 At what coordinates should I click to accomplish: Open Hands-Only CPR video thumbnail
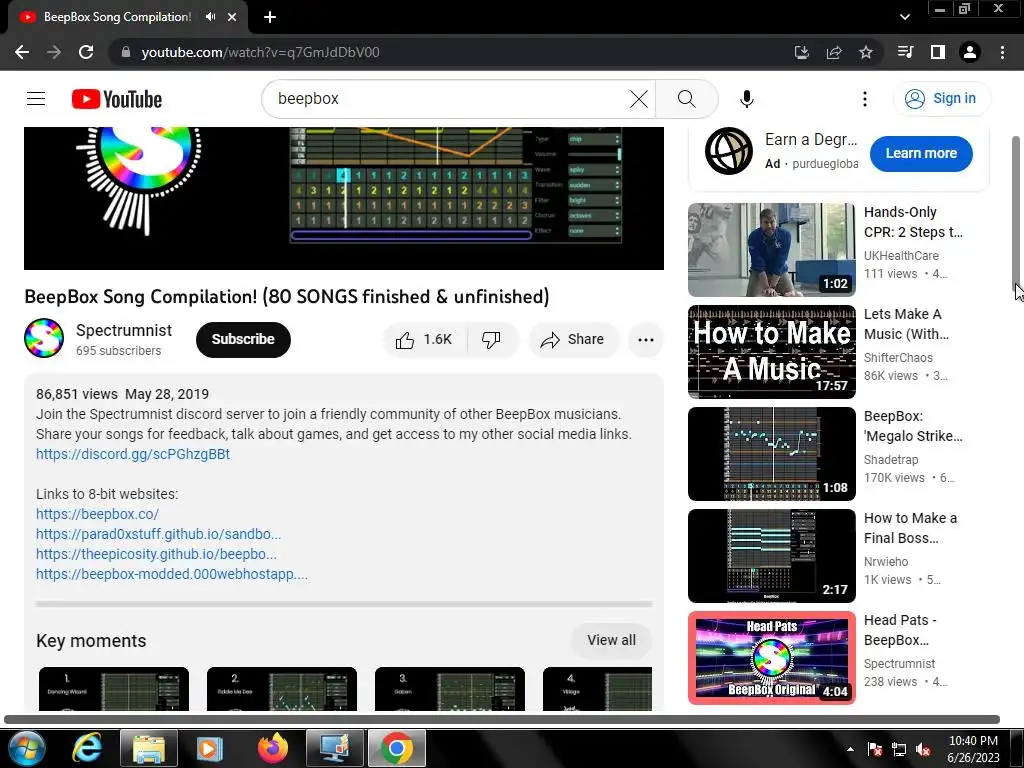point(771,249)
